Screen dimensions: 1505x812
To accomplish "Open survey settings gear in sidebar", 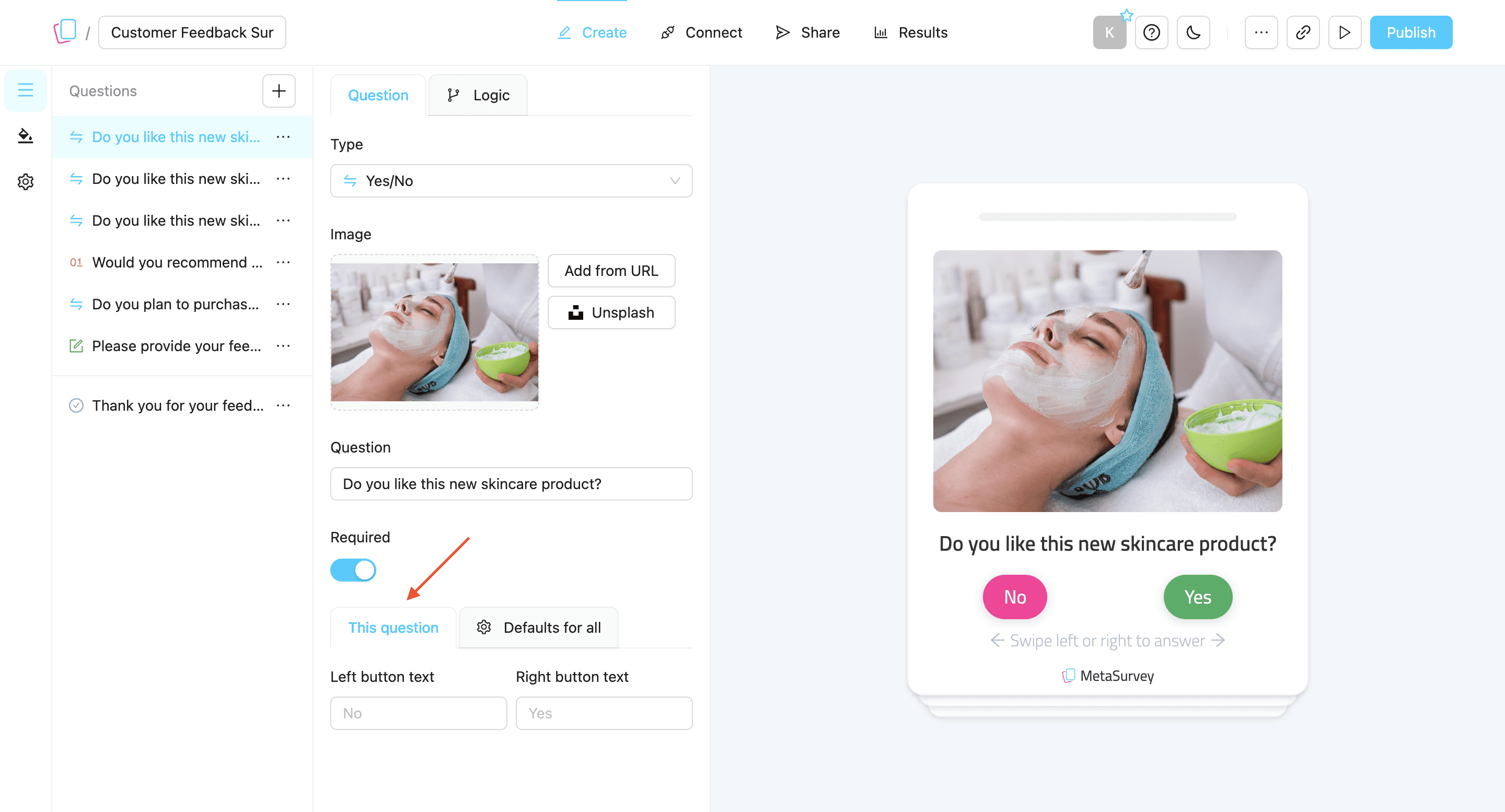I will coord(25,182).
